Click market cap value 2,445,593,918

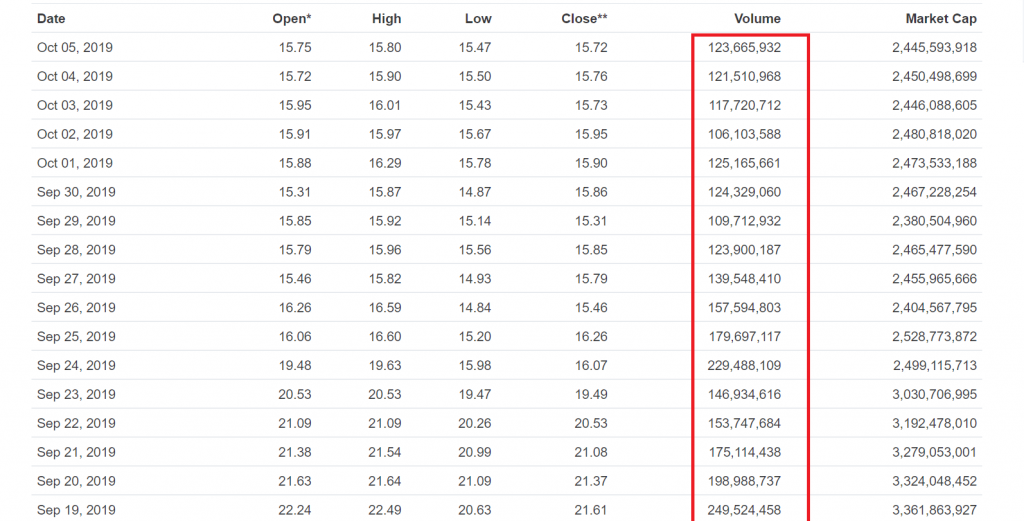pos(934,47)
